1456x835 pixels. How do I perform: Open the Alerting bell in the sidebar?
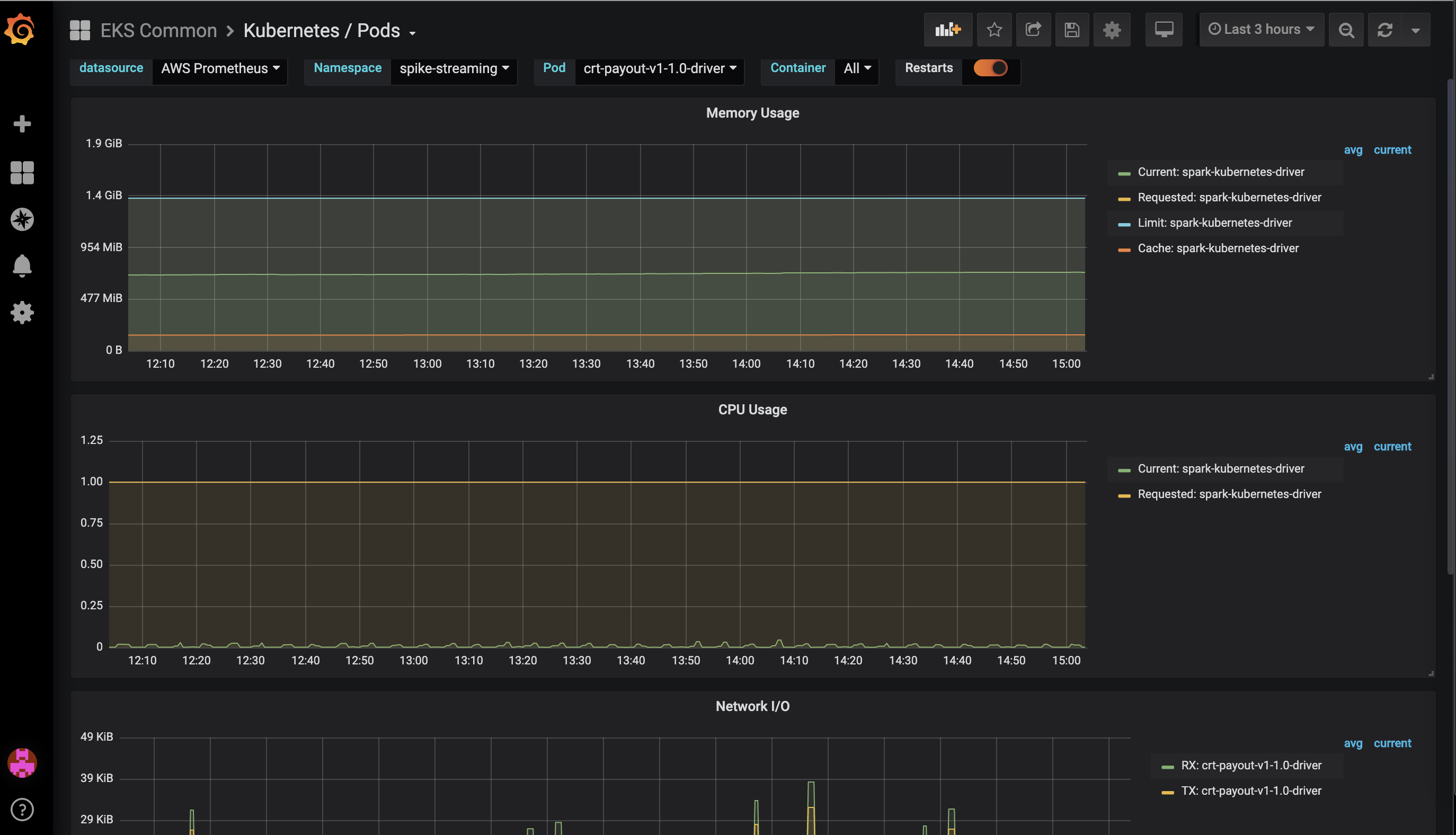point(22,265)
